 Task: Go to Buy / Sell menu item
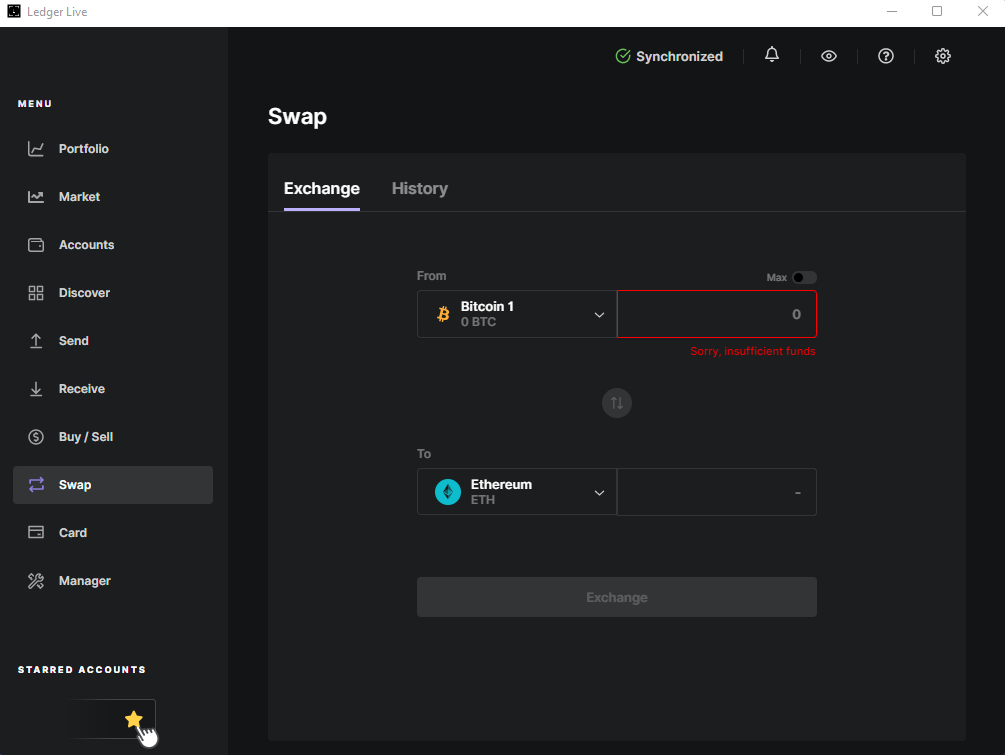[86, 437]
